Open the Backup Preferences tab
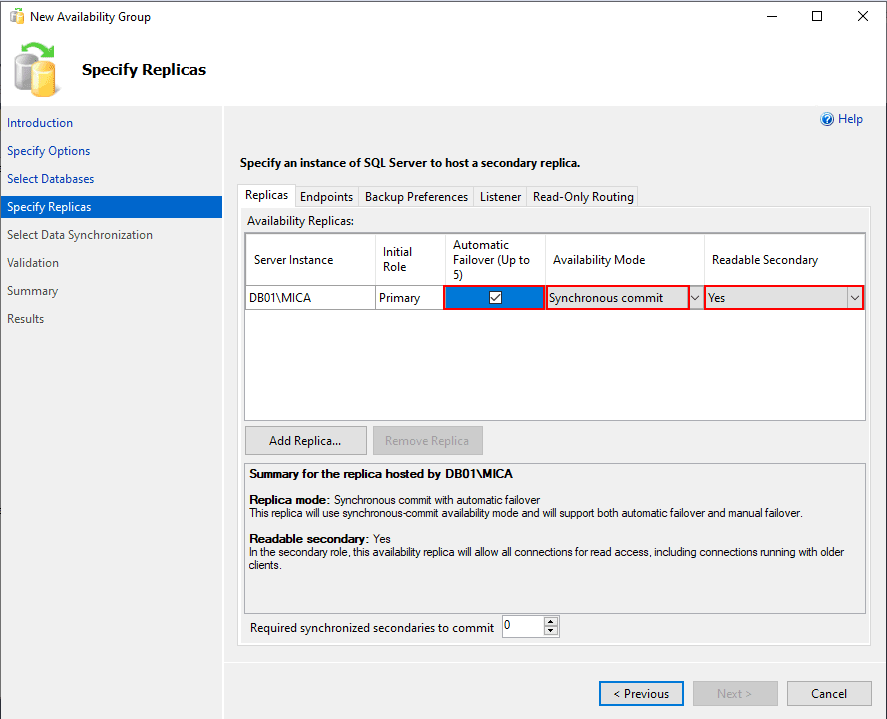Screen dimensions: 887x719 click(x=416, y=197)
